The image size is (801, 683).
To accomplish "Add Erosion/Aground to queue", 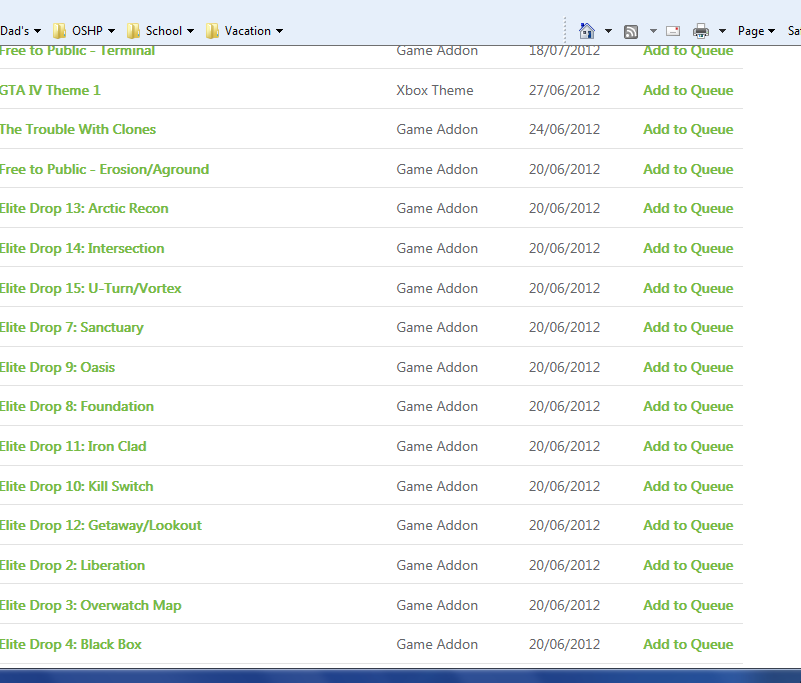I will [688, 170].
